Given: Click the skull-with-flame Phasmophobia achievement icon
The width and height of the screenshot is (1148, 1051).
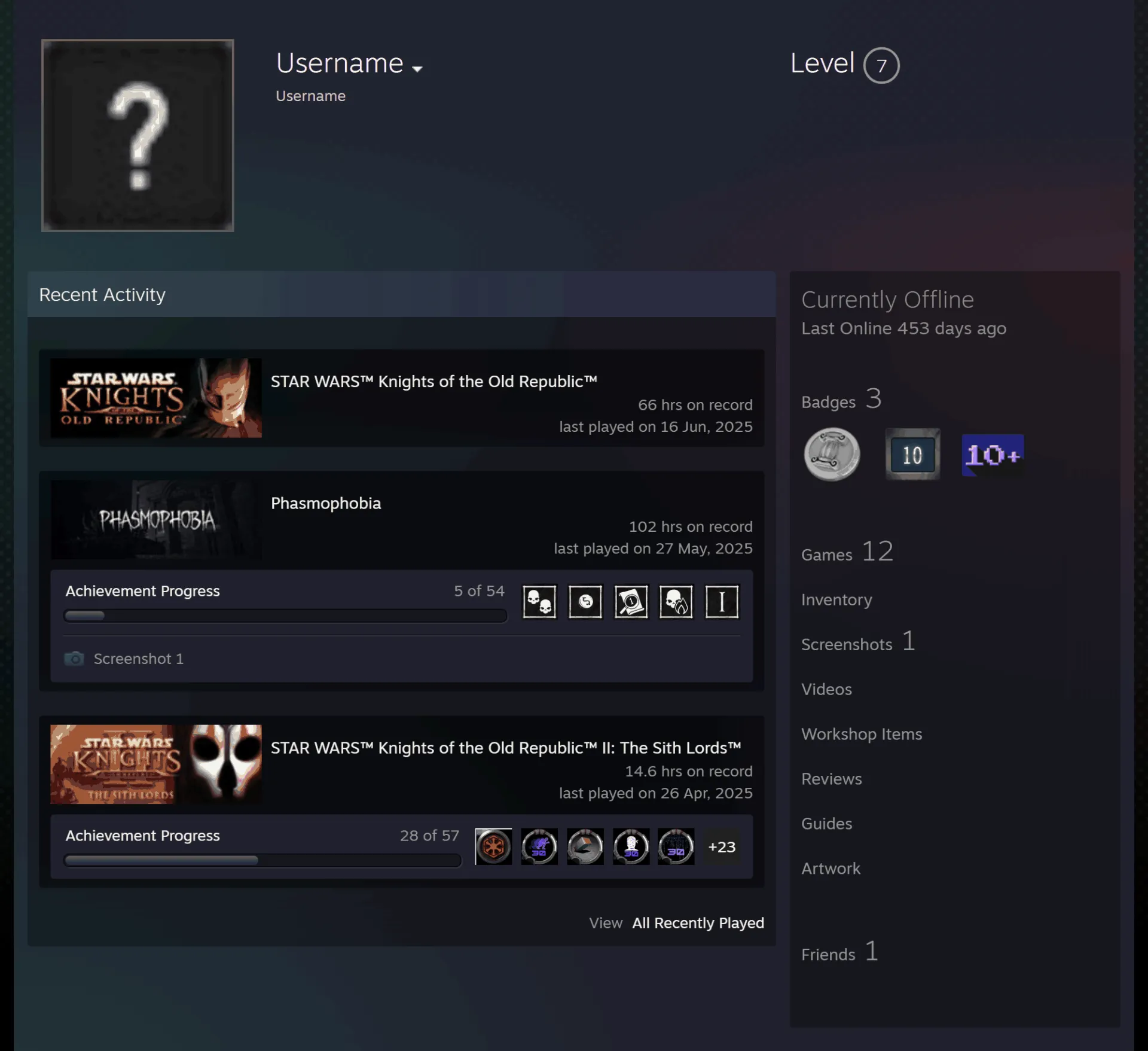Looking at the screenshot, I should (676, 602).
